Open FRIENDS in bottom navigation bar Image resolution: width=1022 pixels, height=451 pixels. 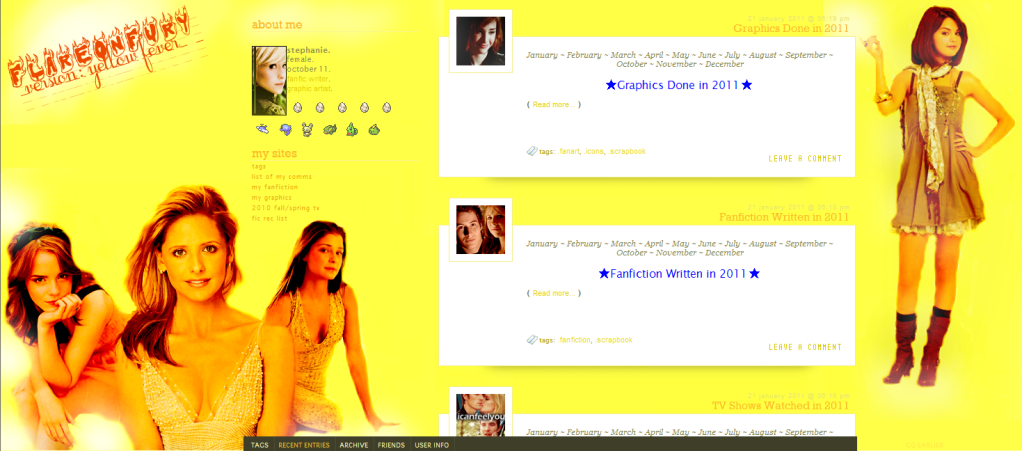coord(391,445)
